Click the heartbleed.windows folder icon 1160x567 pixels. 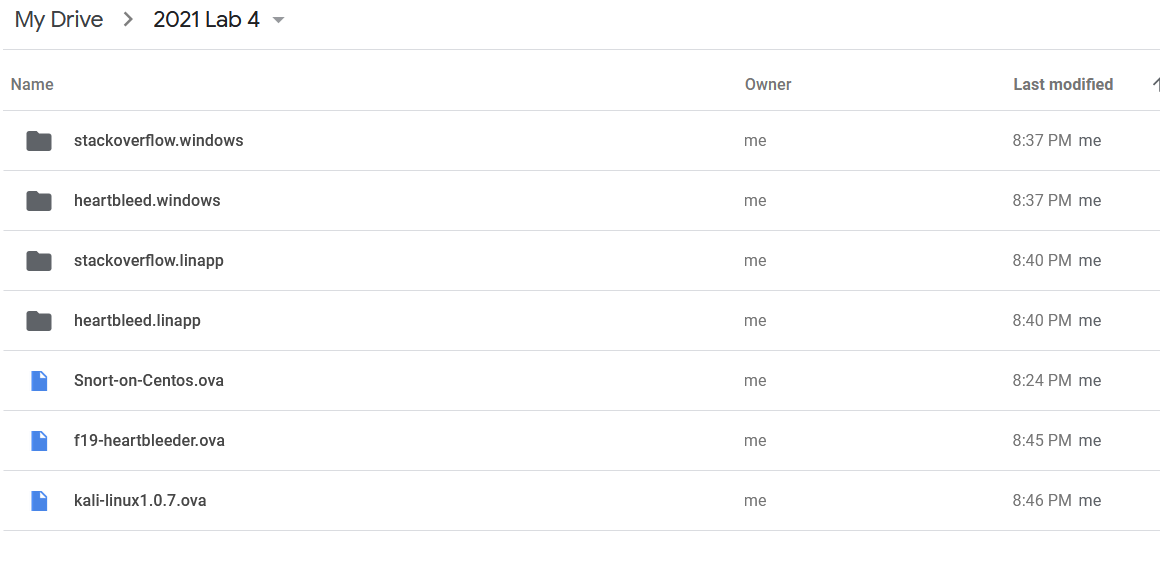point(39,201)
